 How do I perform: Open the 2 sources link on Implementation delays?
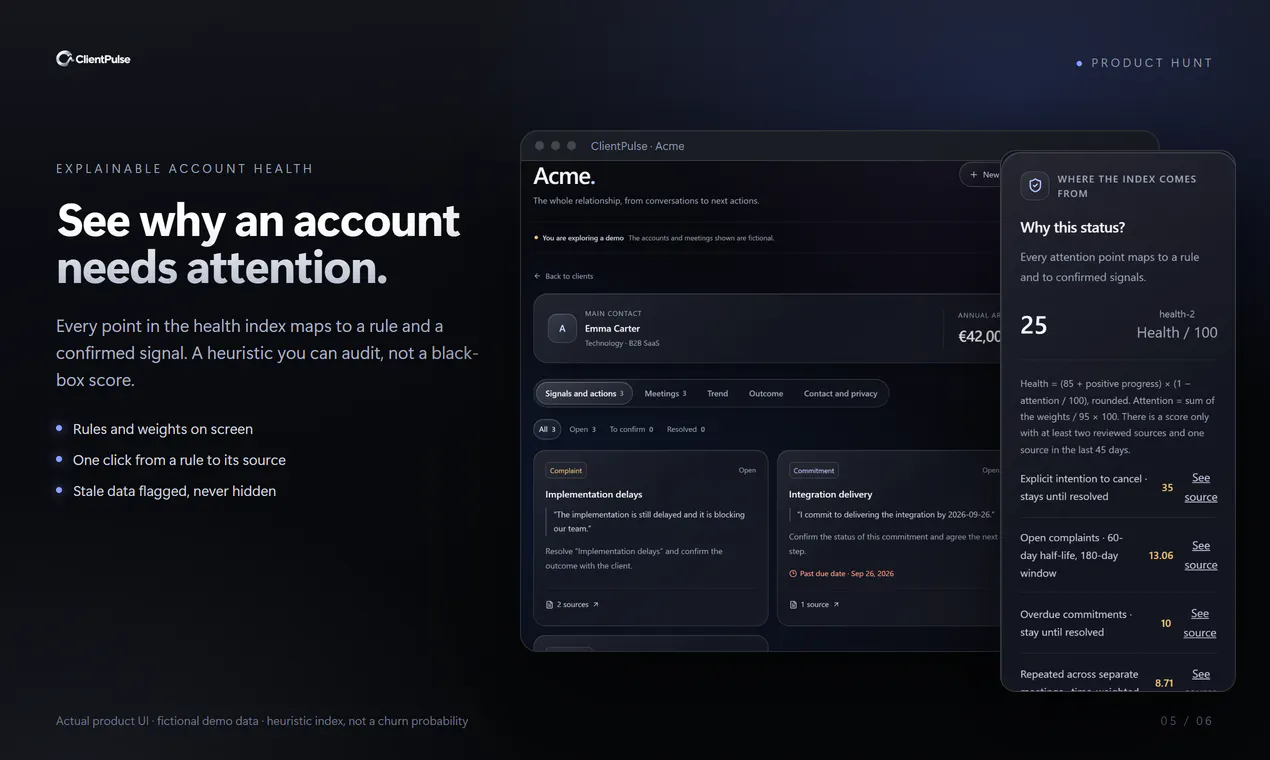click(x=572, y=605)
